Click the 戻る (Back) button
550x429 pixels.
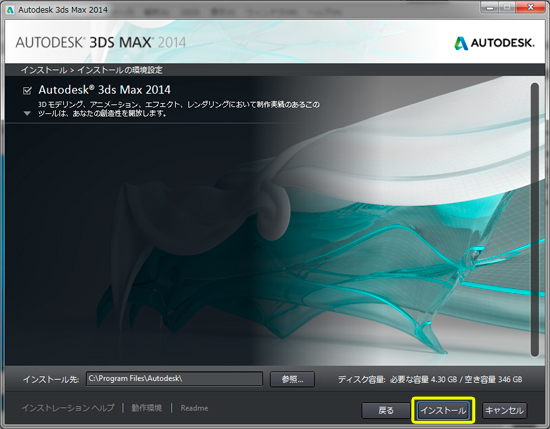(x=386, y=410)
